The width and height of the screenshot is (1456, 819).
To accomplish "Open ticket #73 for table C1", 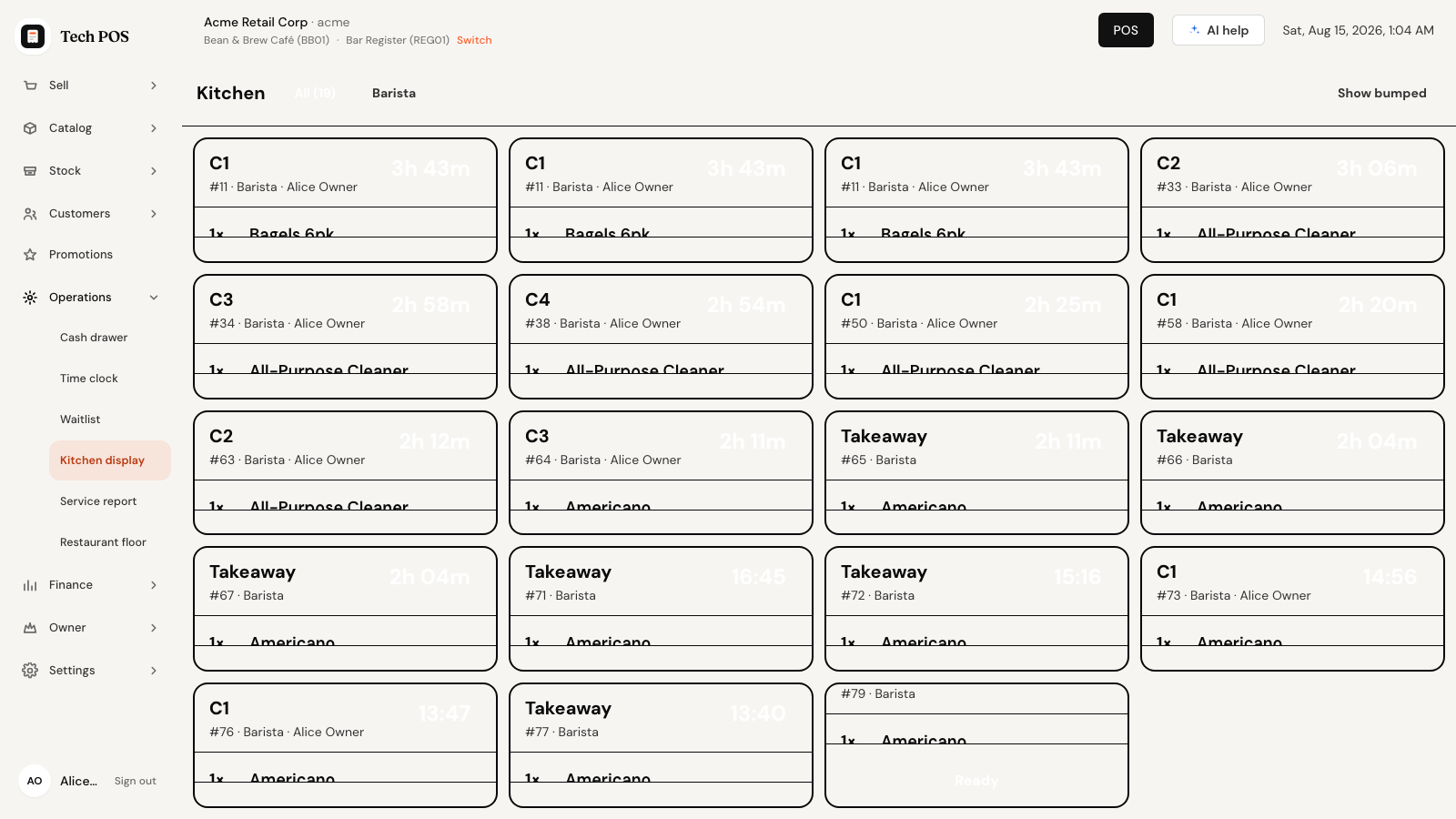I will [x=1292, y=609].
